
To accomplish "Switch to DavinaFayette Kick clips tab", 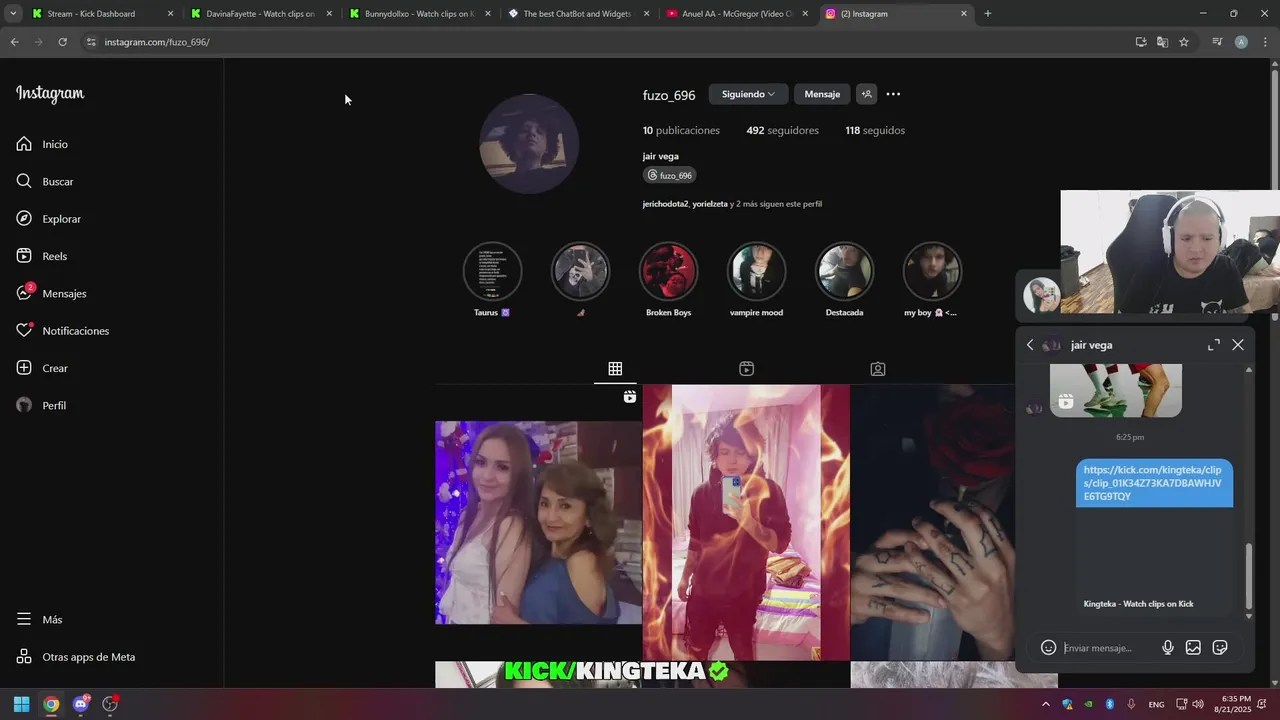I will pyautogui.click(x=262, y=14).
